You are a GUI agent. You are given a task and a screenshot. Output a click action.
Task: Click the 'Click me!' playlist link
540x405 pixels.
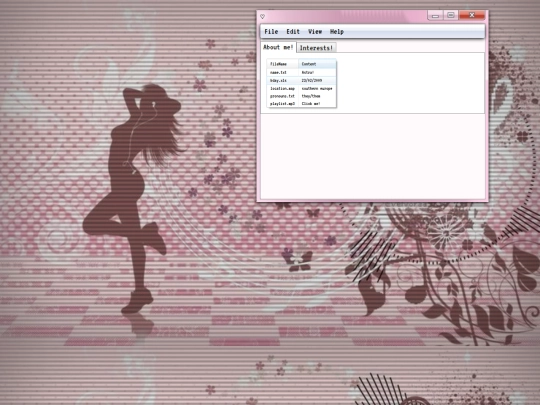(x=311, y=104)
